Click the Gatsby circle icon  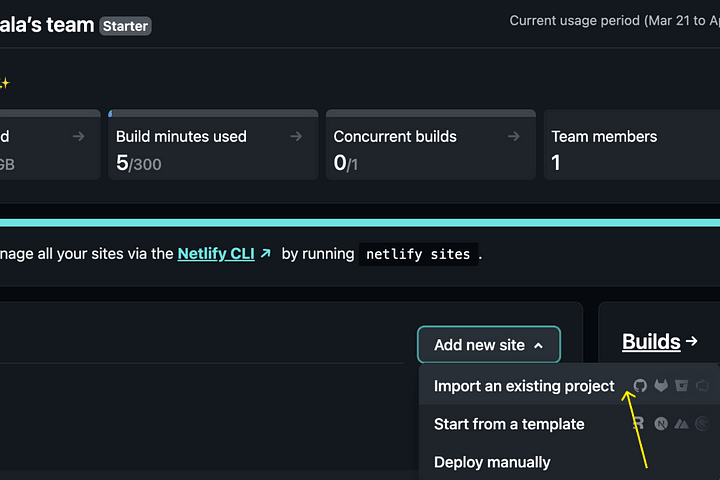703,424
